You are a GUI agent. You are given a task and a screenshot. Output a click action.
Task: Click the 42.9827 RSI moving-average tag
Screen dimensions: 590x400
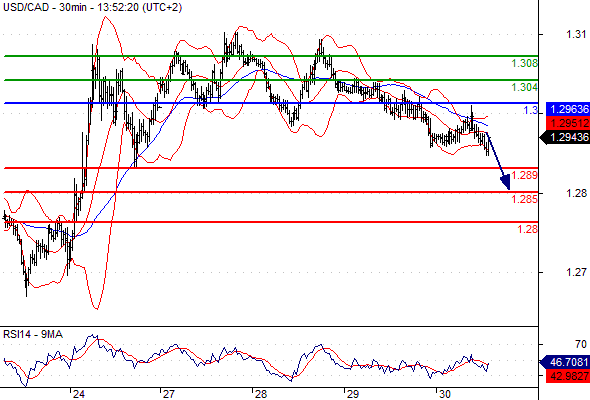568,376
